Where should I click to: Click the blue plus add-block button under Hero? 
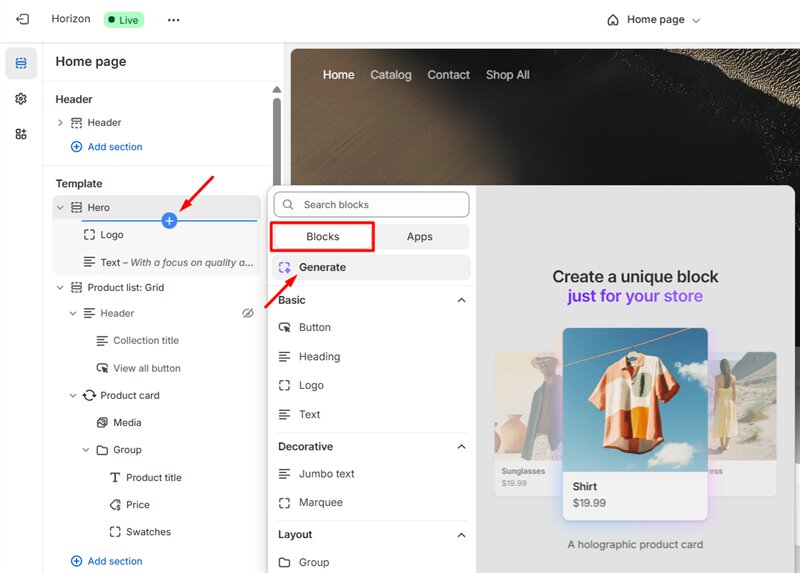tap(169, 220)
